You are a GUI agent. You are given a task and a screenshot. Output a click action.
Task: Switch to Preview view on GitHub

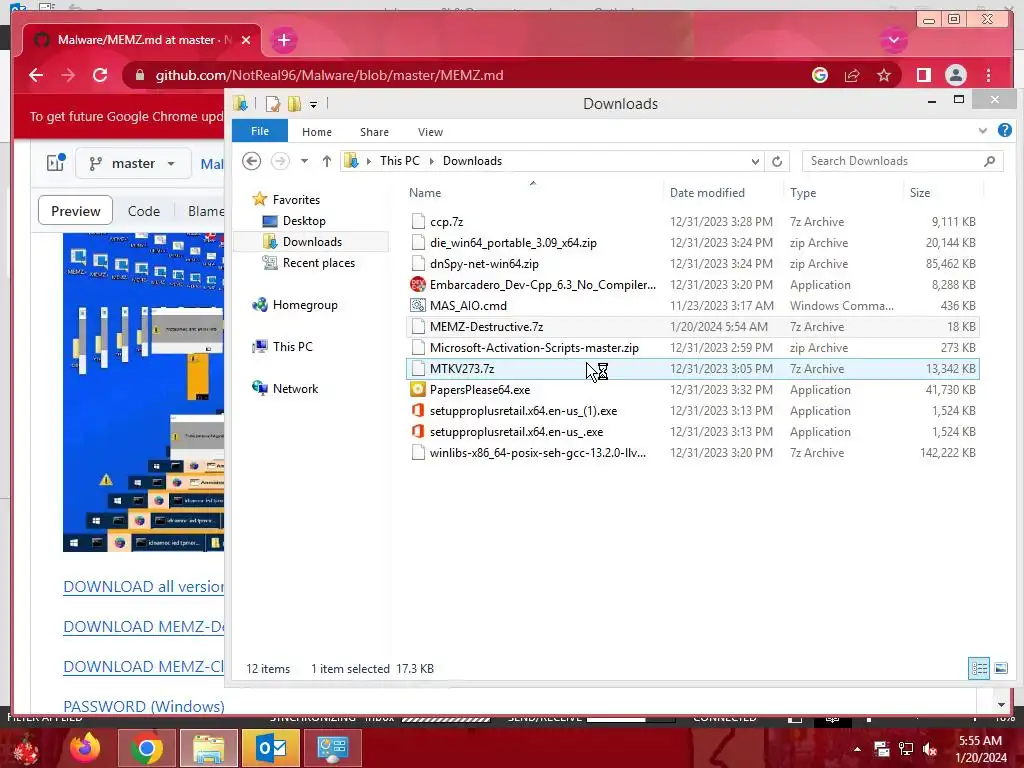(x=76, y=211)
